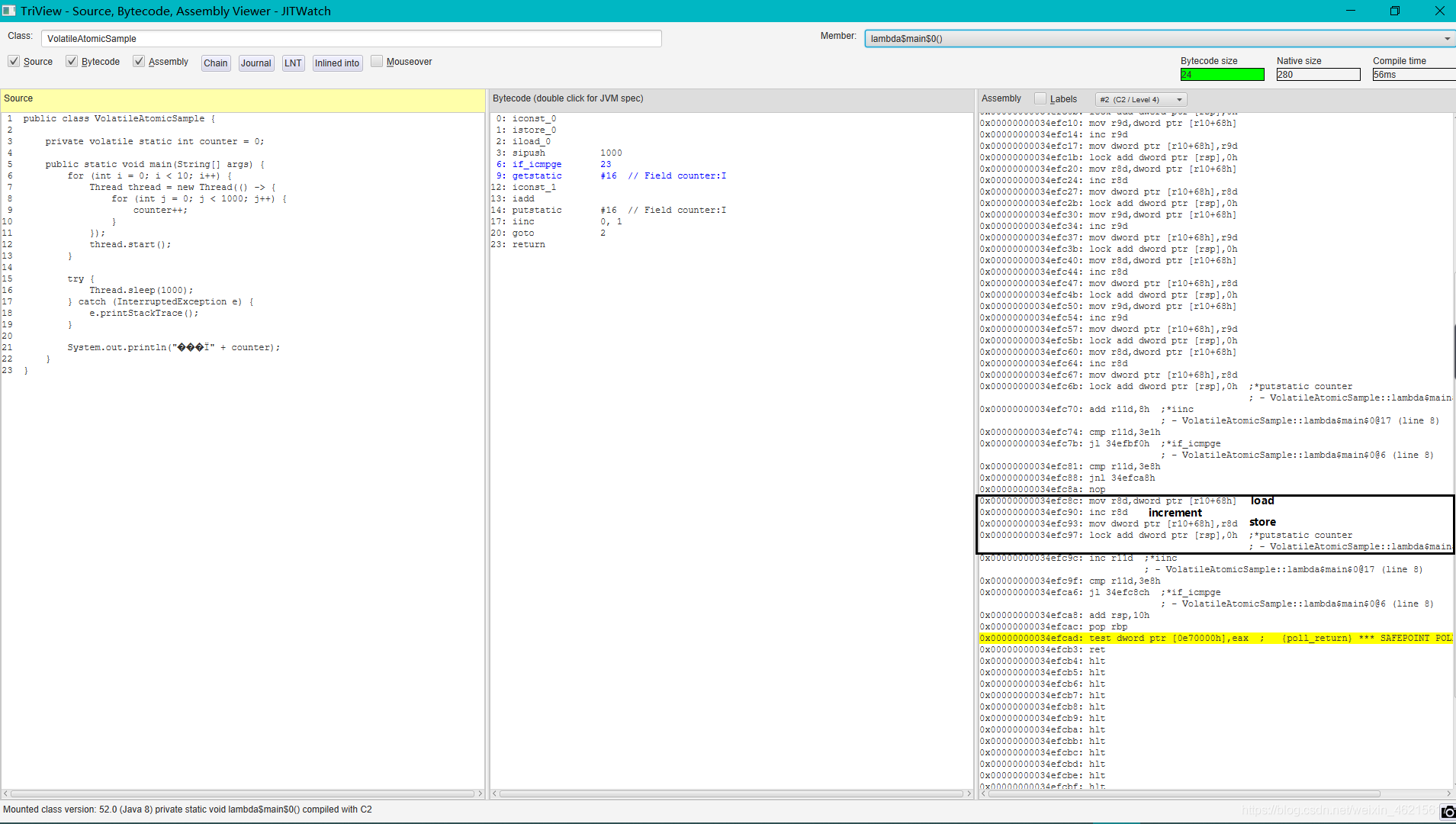The image size is (1456, 824).
Task: Click the Assembly panel label
Action: tap(1001, 98)
